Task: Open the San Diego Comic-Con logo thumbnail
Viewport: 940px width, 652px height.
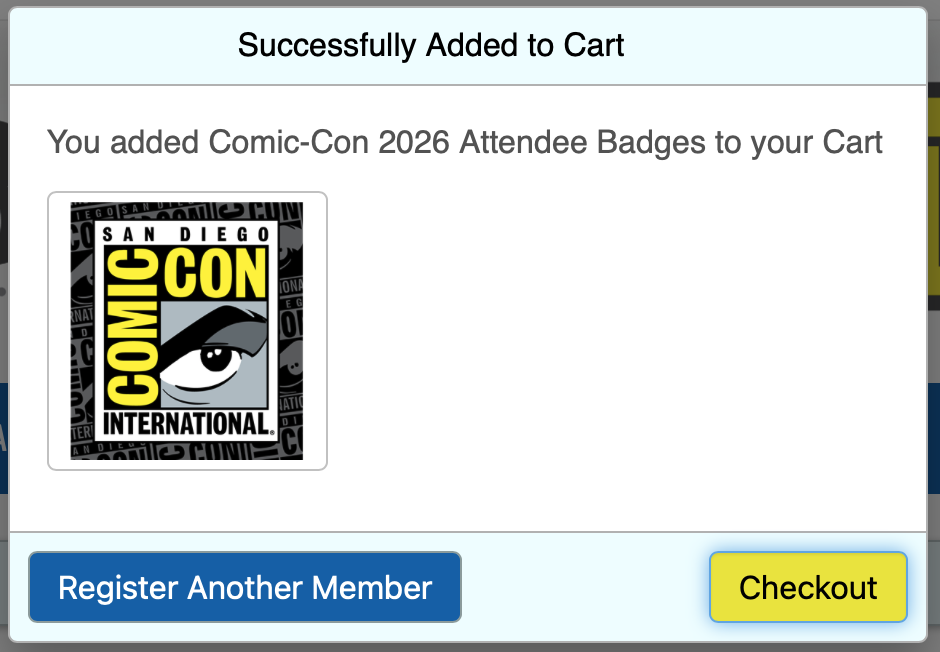Action: coord(187,331)
